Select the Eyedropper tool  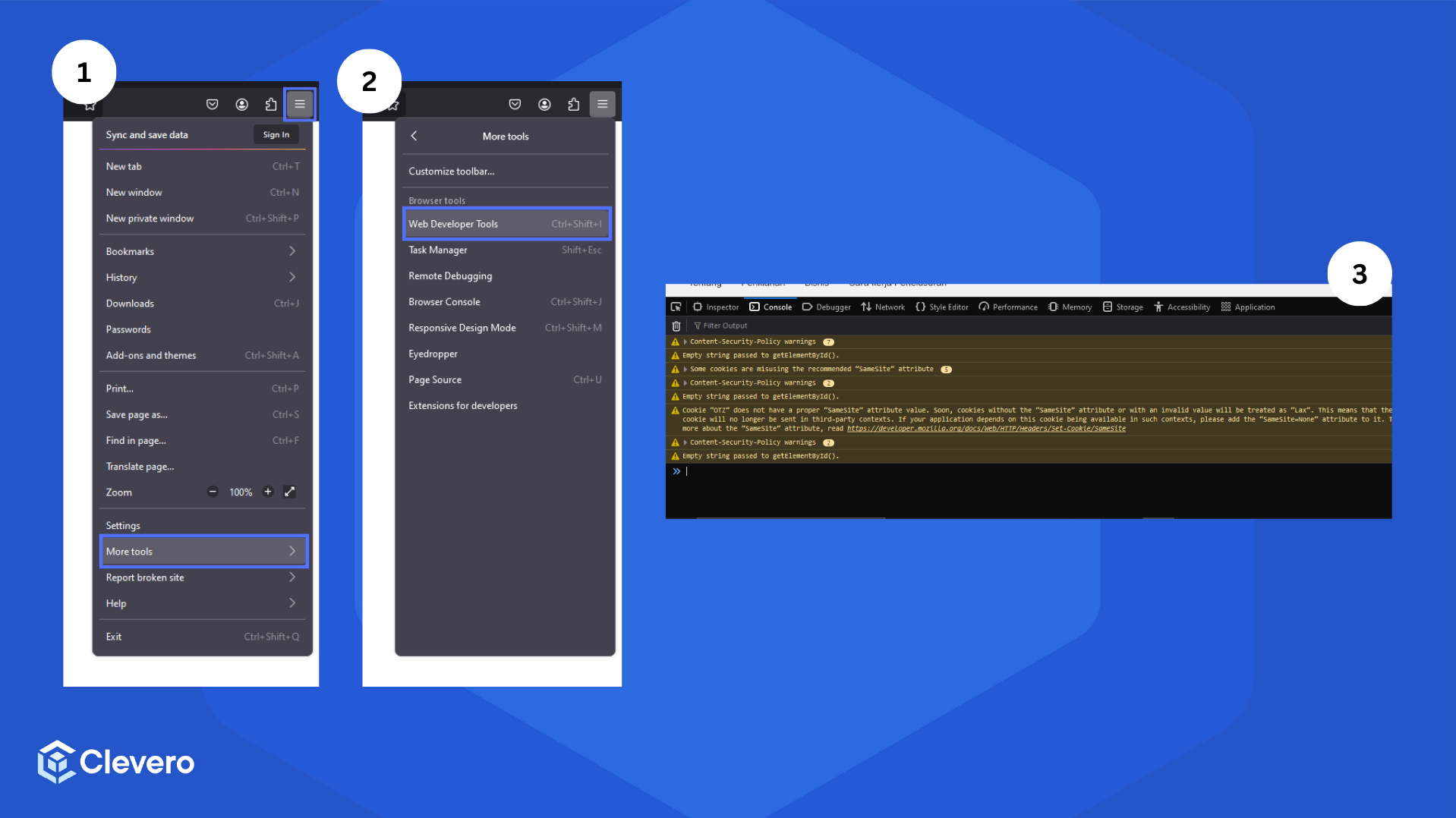[x=506, y=354]
